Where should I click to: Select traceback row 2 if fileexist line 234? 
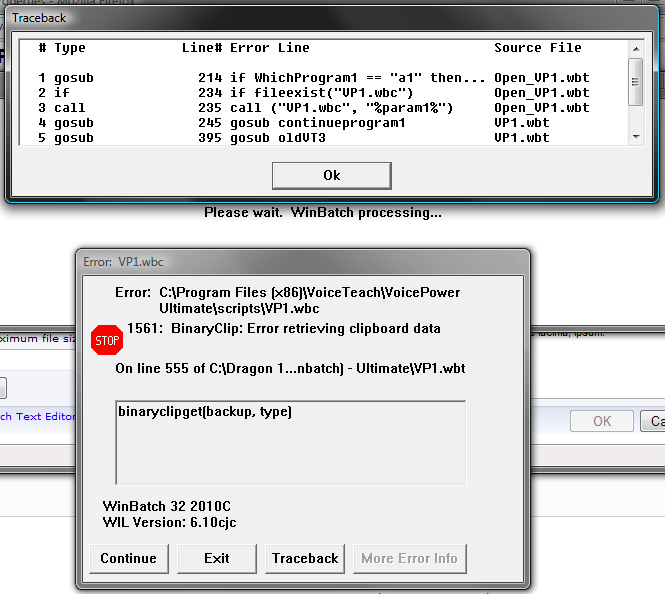[x=314, y=92]
